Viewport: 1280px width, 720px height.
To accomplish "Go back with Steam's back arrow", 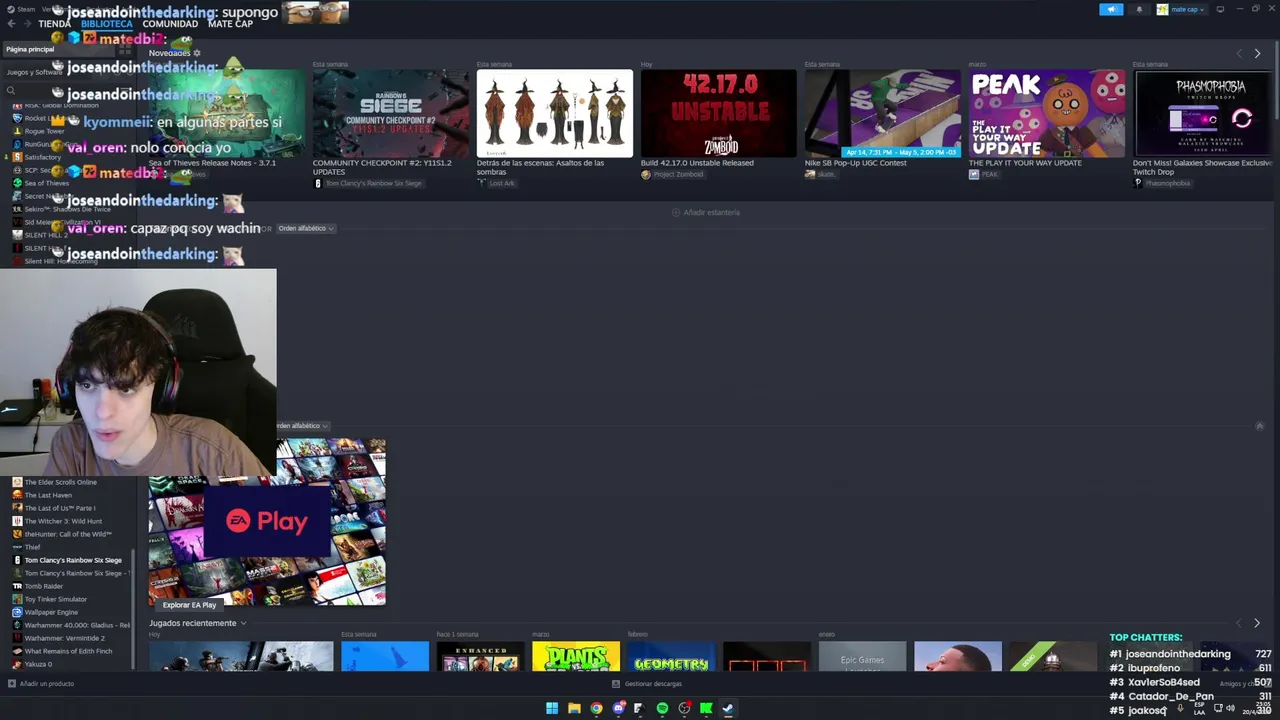I will (11, 23).
